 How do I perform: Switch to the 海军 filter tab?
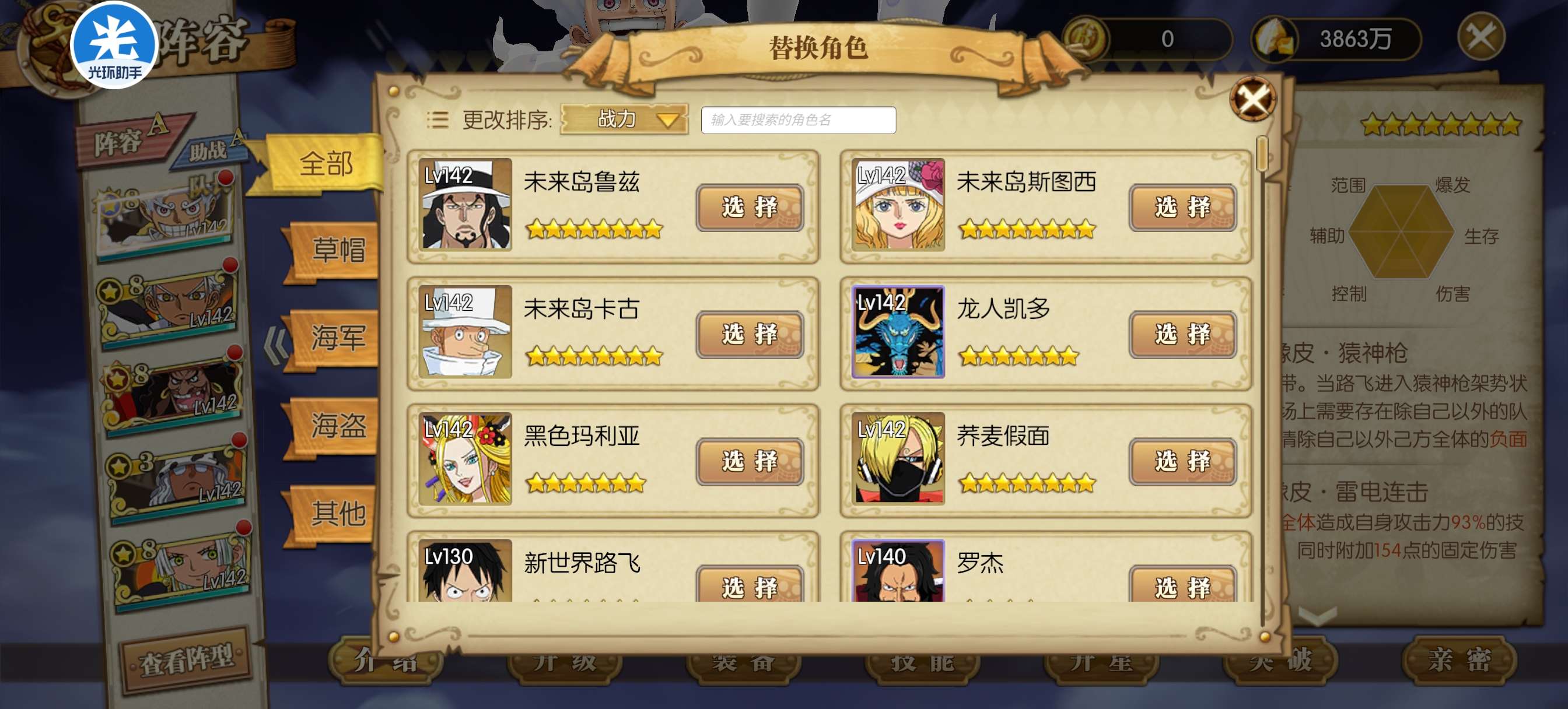click(x=336, y=338)
